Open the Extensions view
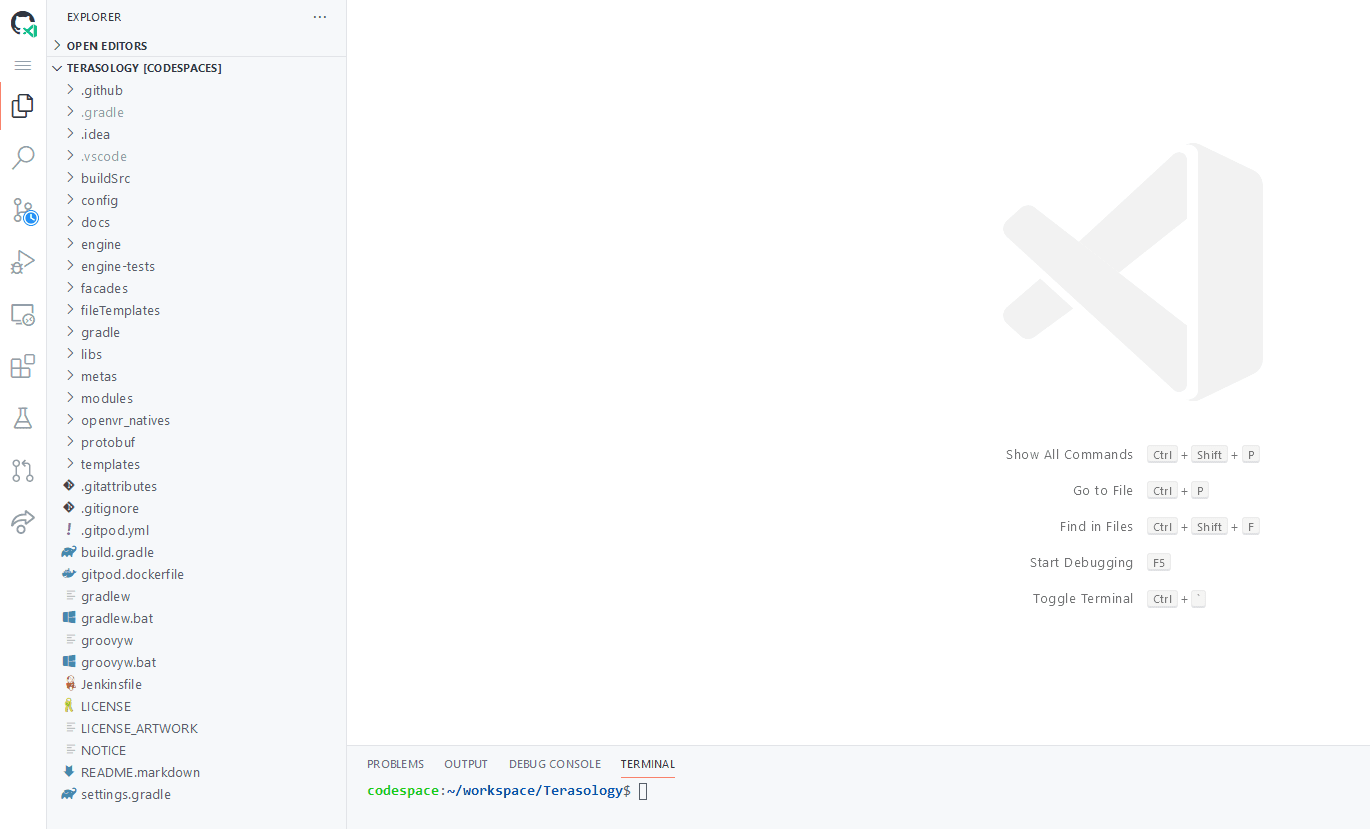Image resolution: width=1370 pixels, height=829 pixels. [22, 366]
